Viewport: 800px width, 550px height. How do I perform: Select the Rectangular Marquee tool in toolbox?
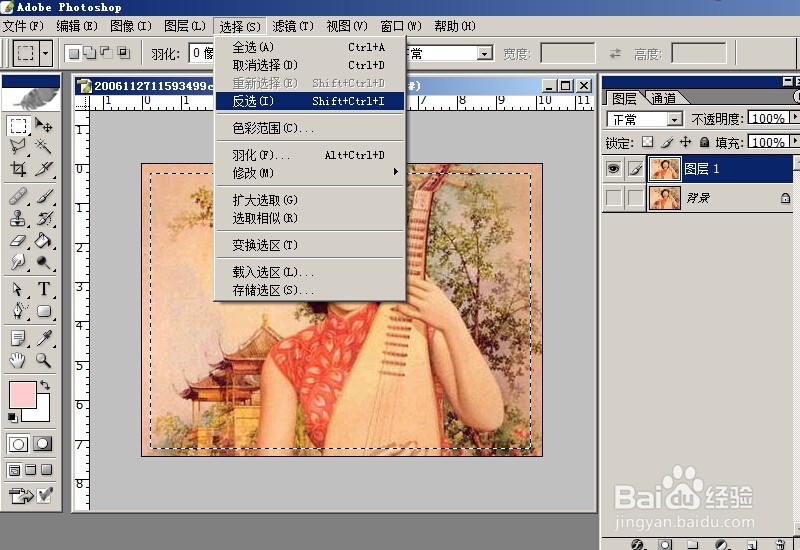point(18,126)
